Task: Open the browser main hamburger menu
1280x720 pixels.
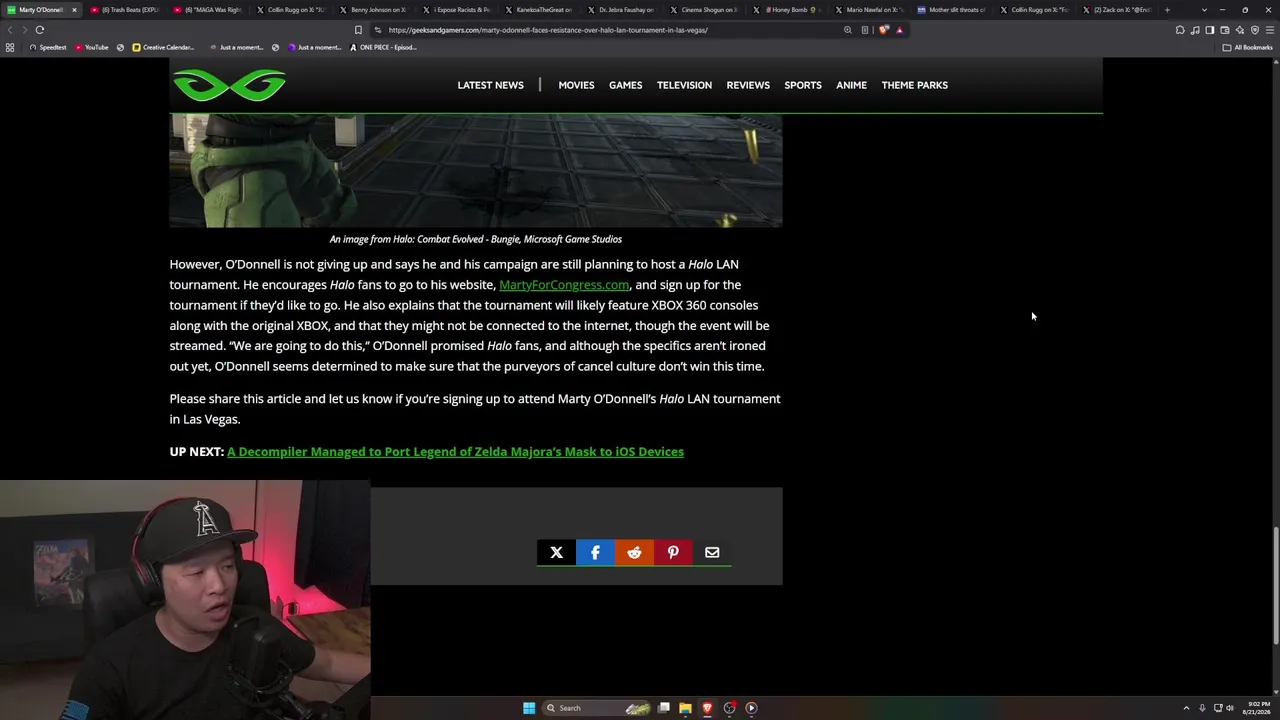Action: click(1270, 30)
